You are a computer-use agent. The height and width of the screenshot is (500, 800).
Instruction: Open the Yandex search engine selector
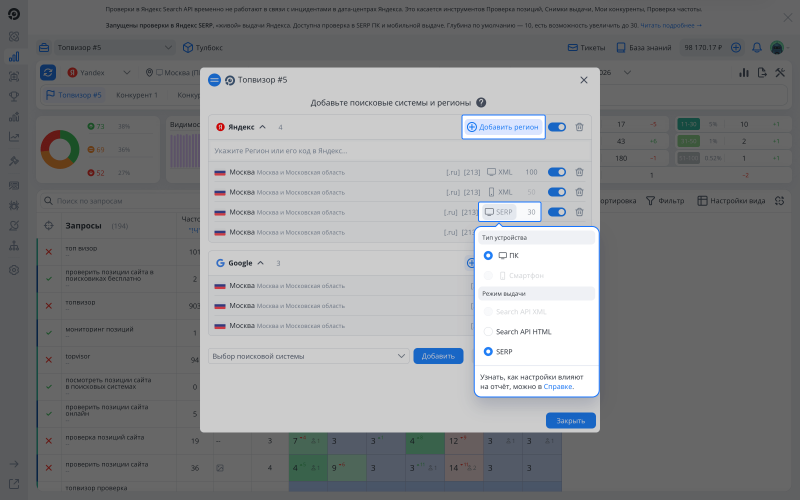[x=99, y=72]
